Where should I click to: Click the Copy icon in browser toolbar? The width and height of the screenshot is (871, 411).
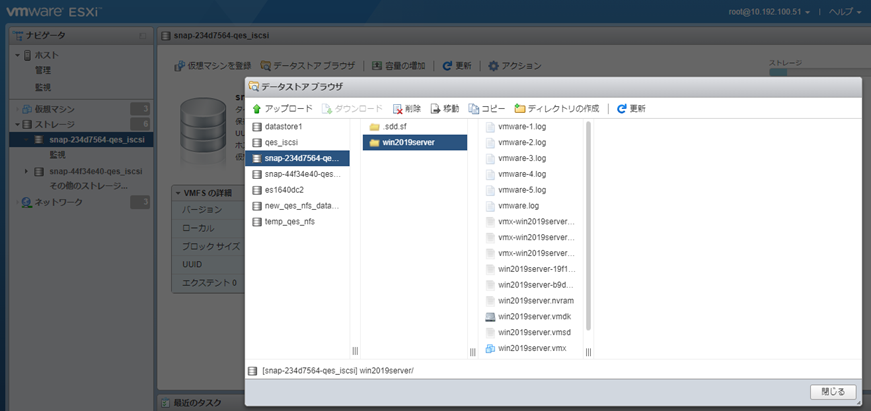[x=474, y=108]
